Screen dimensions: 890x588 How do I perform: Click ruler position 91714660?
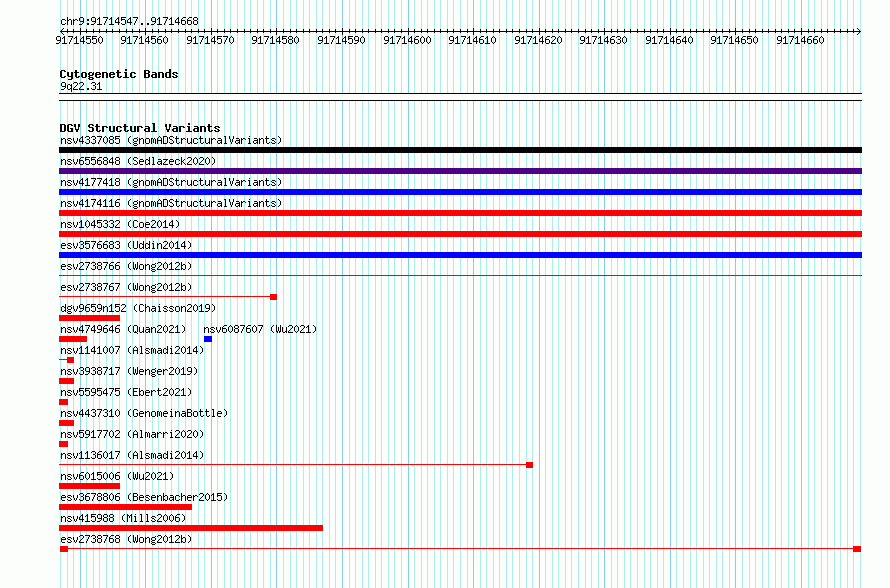[800, 40]
